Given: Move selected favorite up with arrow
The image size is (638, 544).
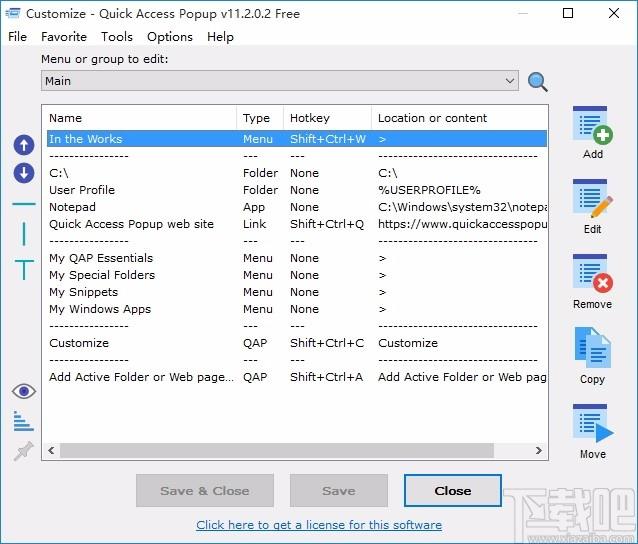Looking at the screenshot, I should tap(24, 145).
